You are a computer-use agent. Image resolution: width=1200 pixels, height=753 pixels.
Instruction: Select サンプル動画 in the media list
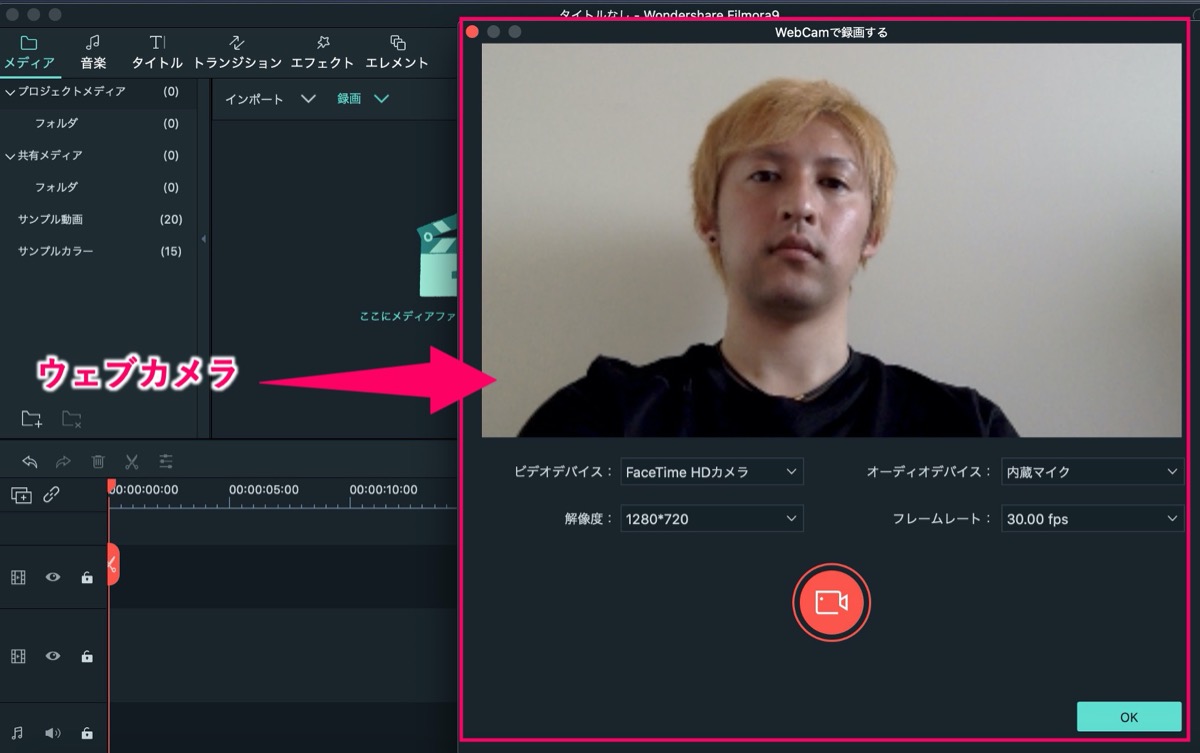50,220
